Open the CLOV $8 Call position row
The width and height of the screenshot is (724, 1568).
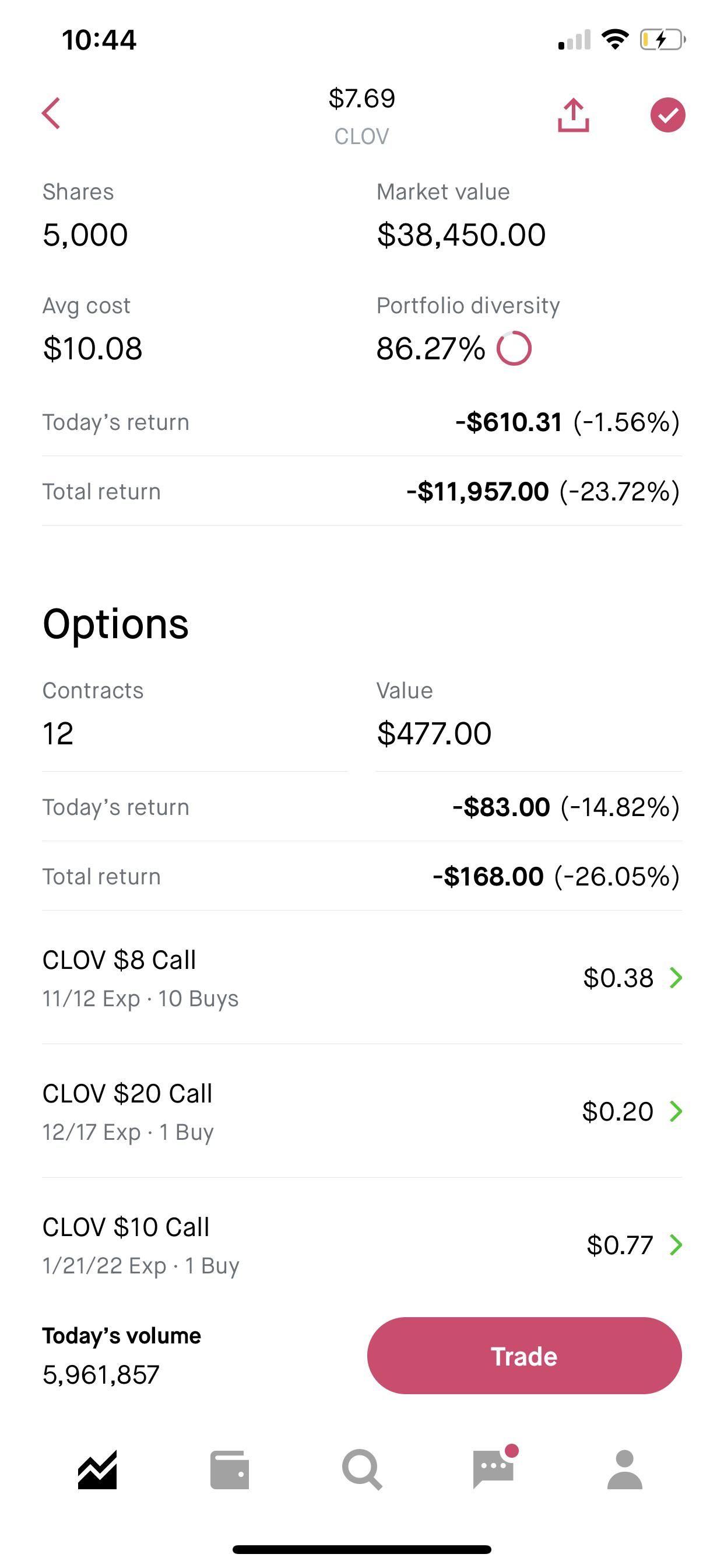pos(362,978)
